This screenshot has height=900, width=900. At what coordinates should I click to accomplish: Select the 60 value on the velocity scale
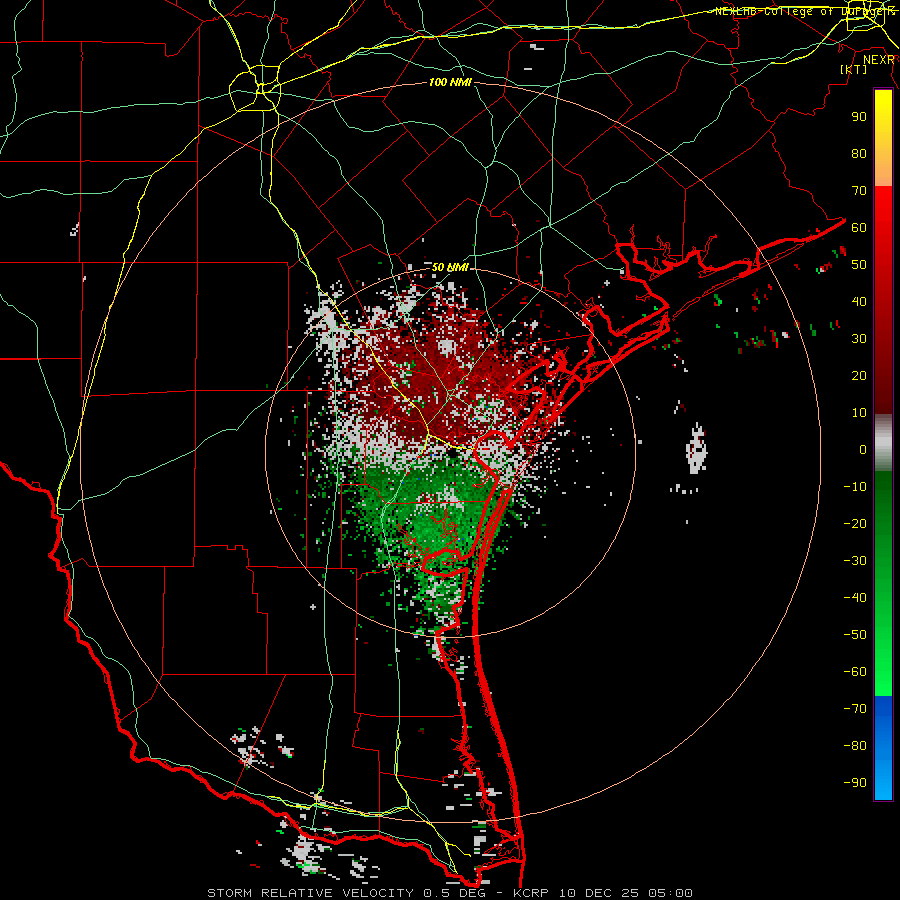(859, 227)
